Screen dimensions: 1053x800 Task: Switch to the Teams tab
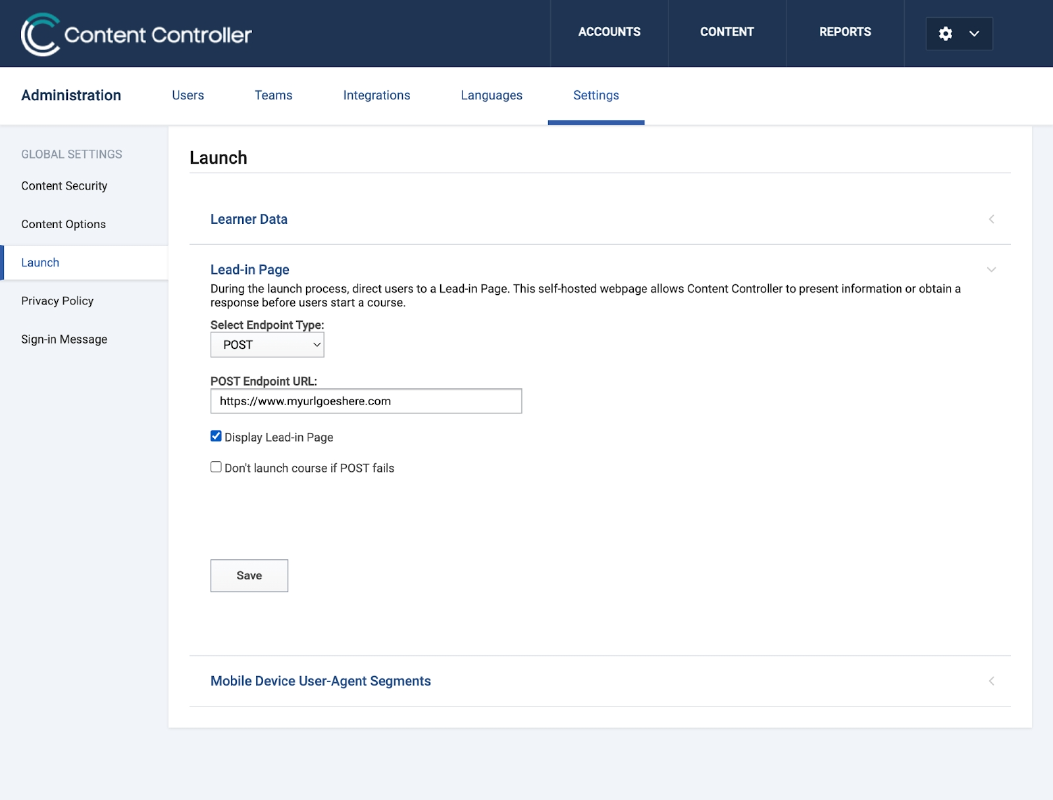click(273, 95)
